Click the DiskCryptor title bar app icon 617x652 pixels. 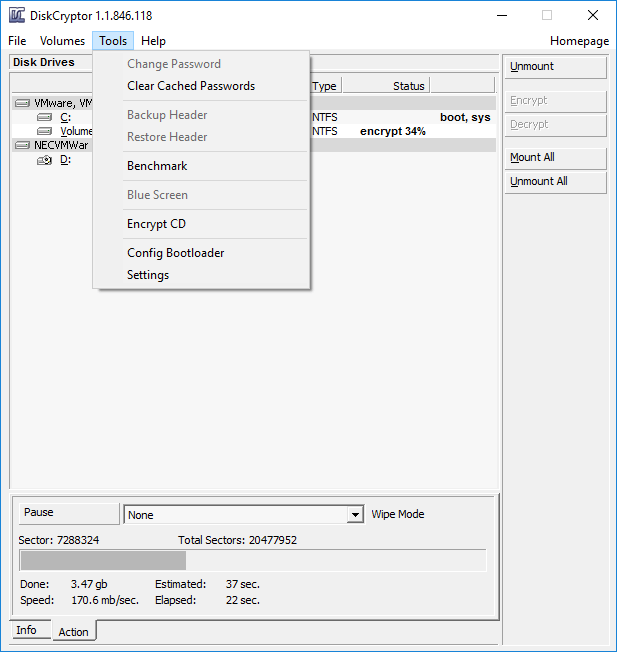point(17,15)
